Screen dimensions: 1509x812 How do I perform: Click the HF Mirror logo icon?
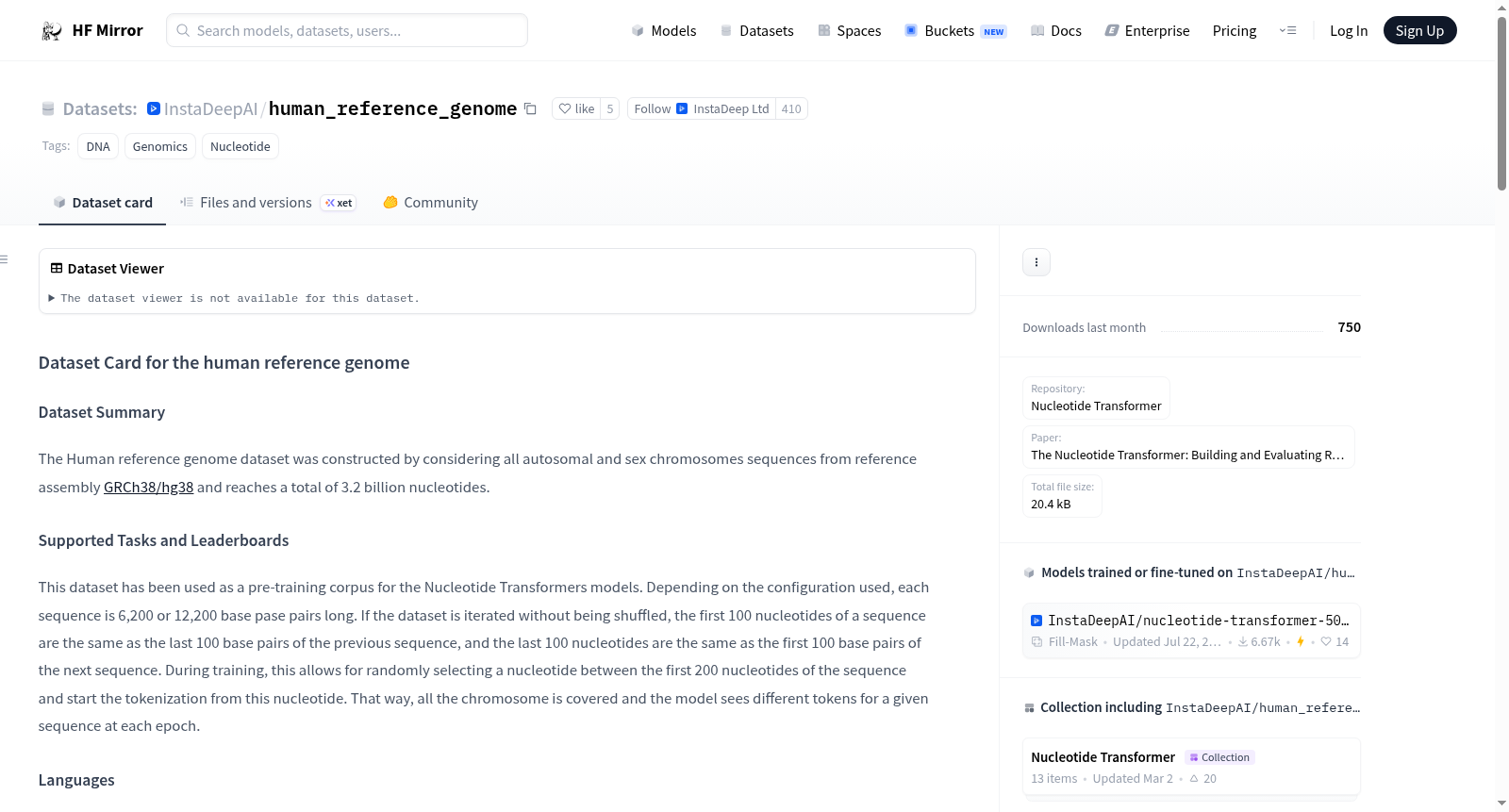tap(51, 31)
